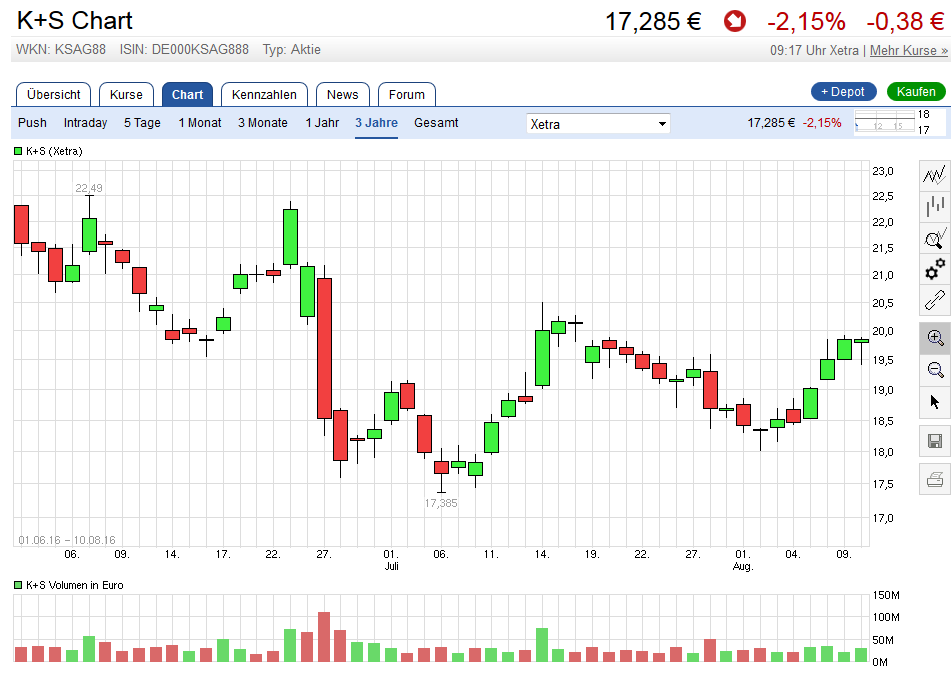The height and width of the screenshot is (680, 952).
Task: Switch to the Übersicht tab
Action: 53,95
